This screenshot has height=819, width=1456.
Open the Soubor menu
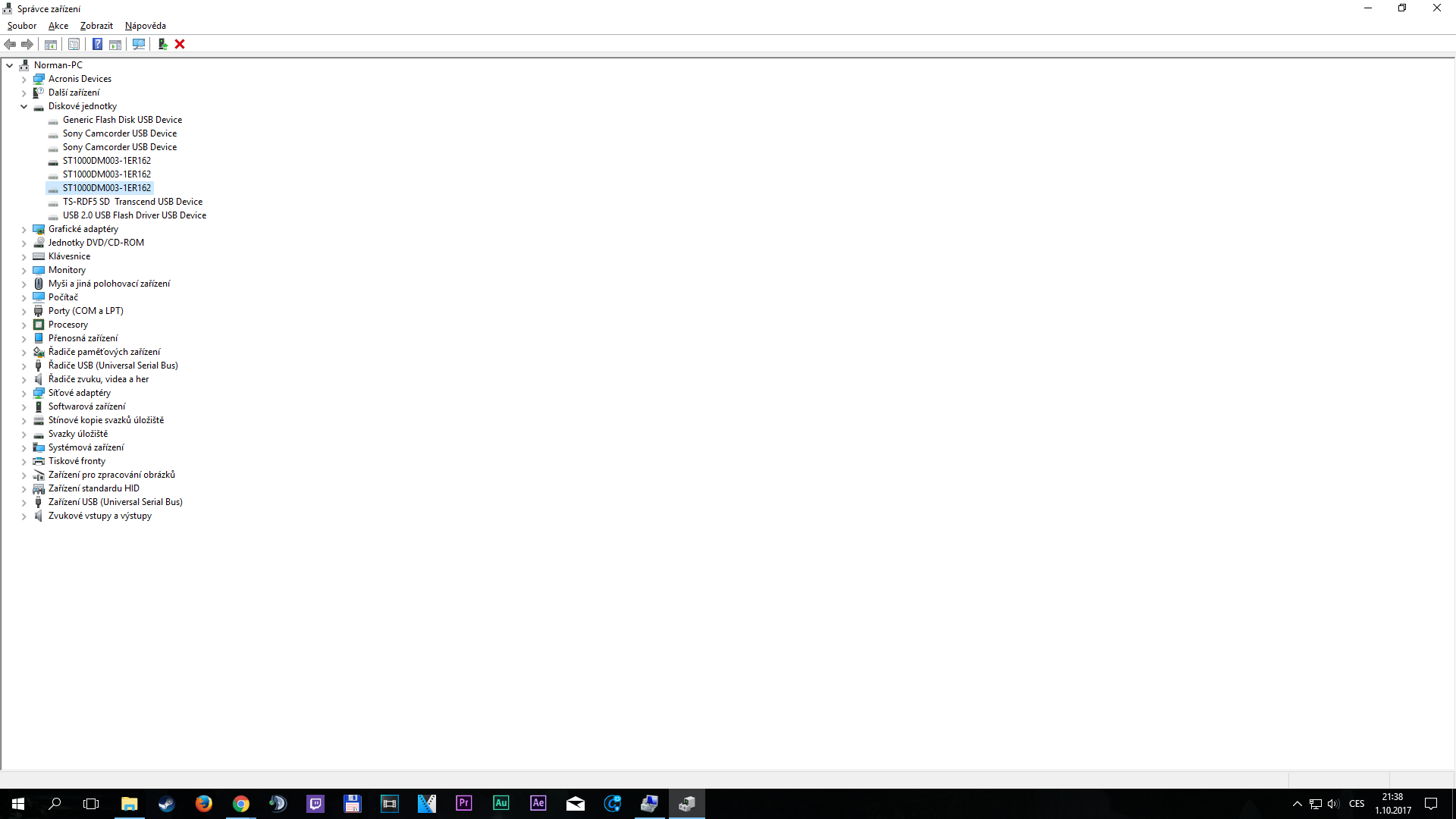(21, 26)
